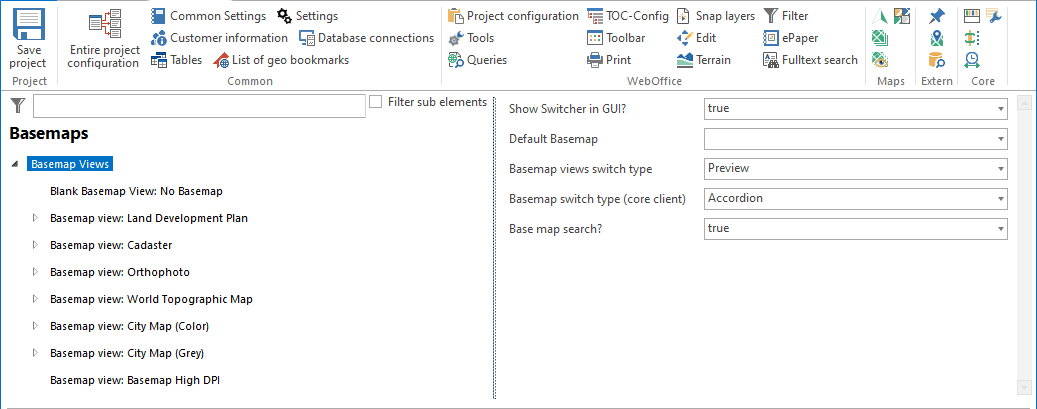
Task: Open Database connections
Action: tap(366, 38)
